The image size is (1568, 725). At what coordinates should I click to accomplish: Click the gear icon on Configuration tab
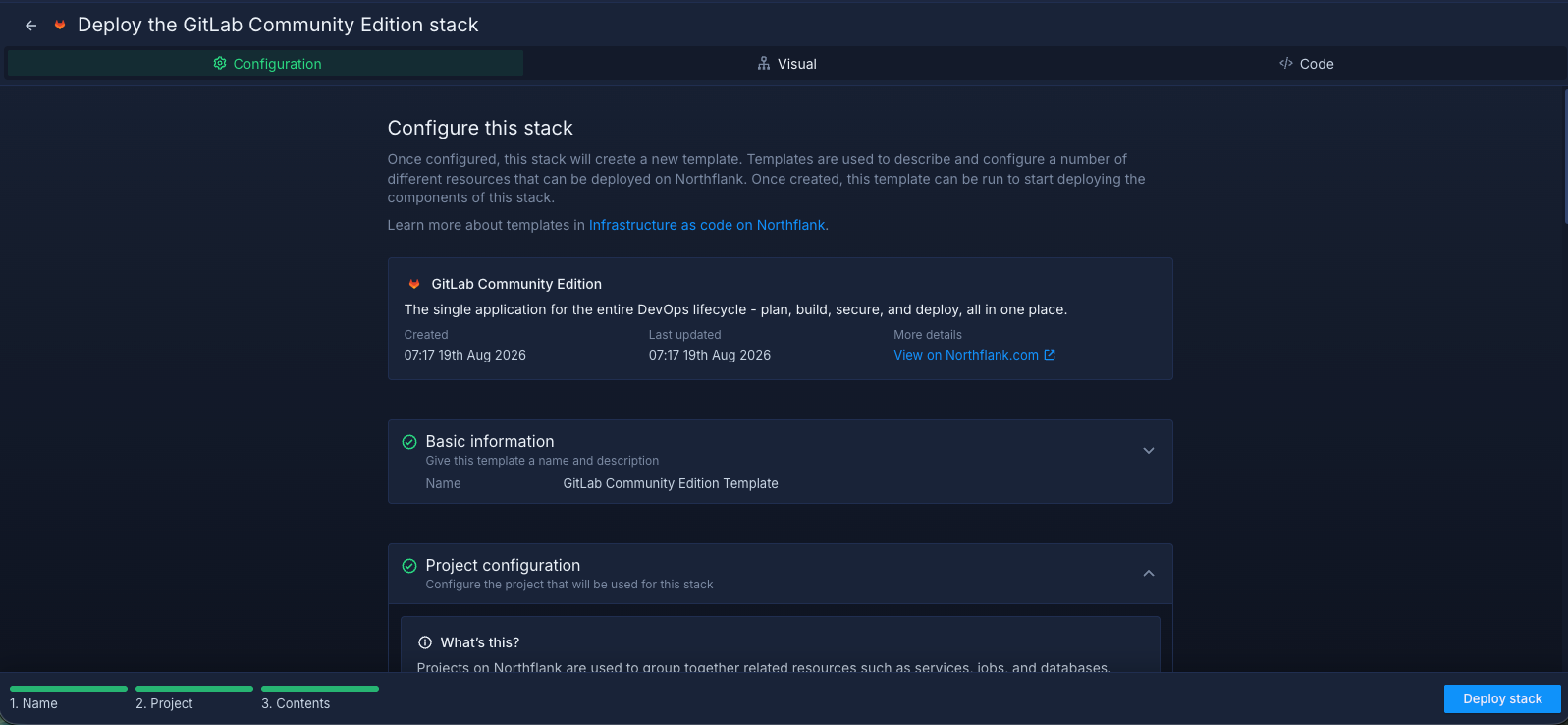[x=220, y=64]
